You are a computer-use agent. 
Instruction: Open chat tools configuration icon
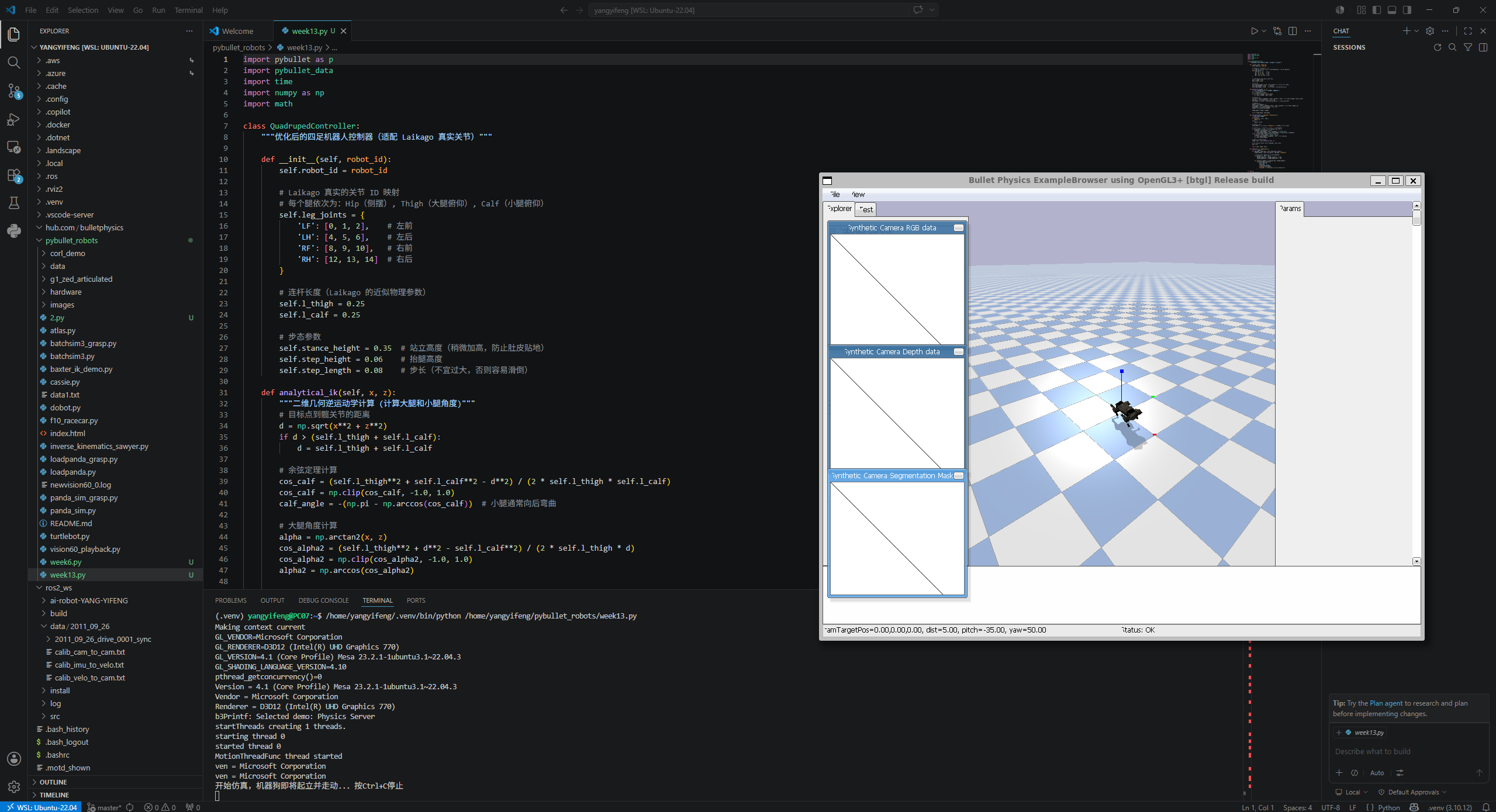pos(1400,773)
